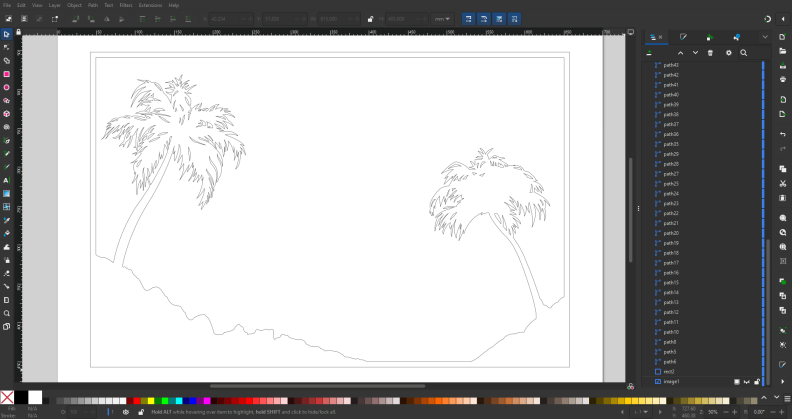Click the X position input field
The width and height of the screenshot is (792, 419).
pos(231,19)
